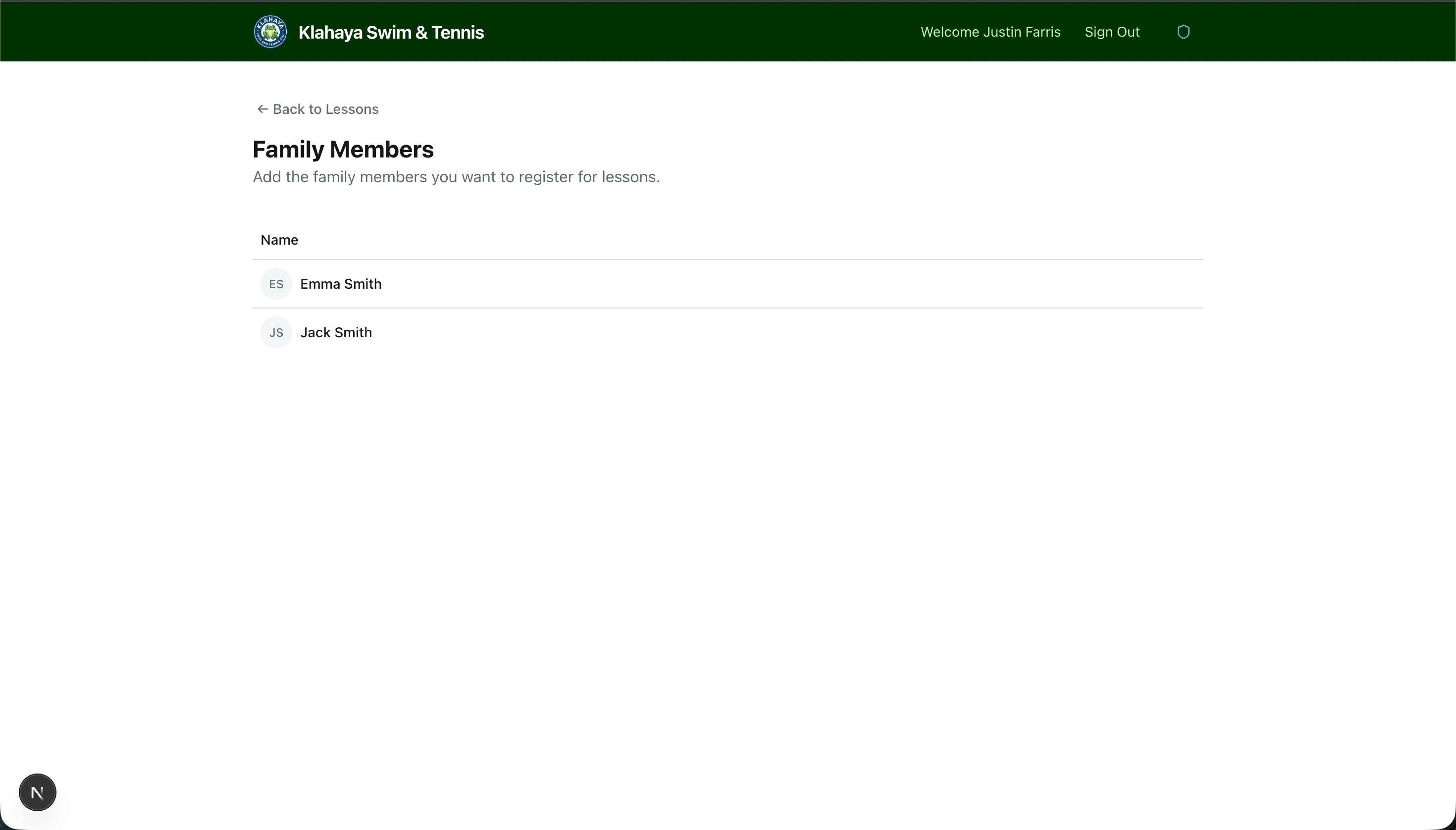Click the Family Members heading
Viewport: 1456px width, 830px height.
pos(343,150)
